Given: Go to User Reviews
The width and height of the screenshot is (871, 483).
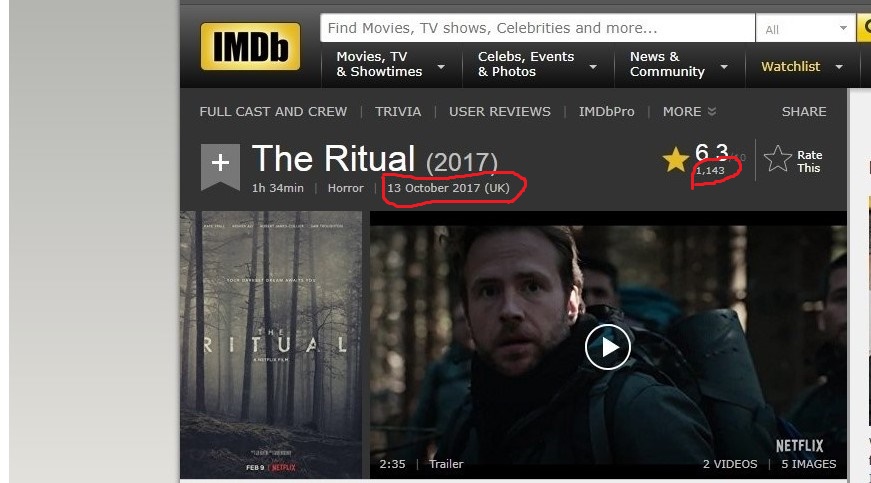Looking at the screenshot, I should pos(500,112).
